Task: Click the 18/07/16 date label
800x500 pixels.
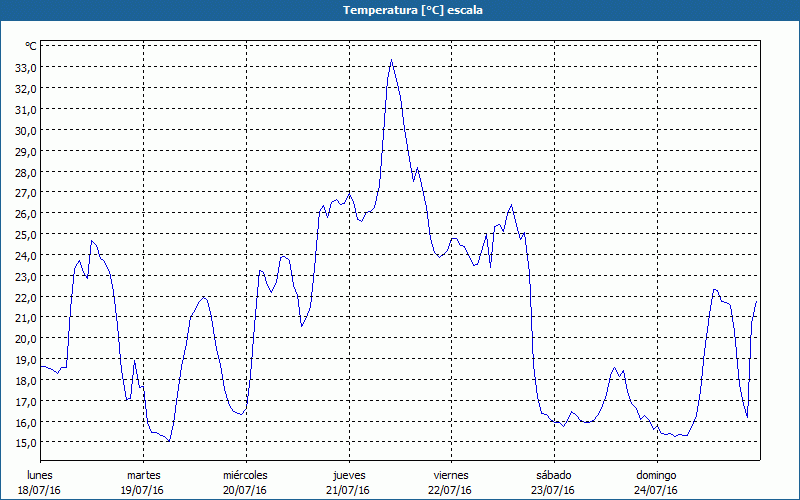Action: 40,490
